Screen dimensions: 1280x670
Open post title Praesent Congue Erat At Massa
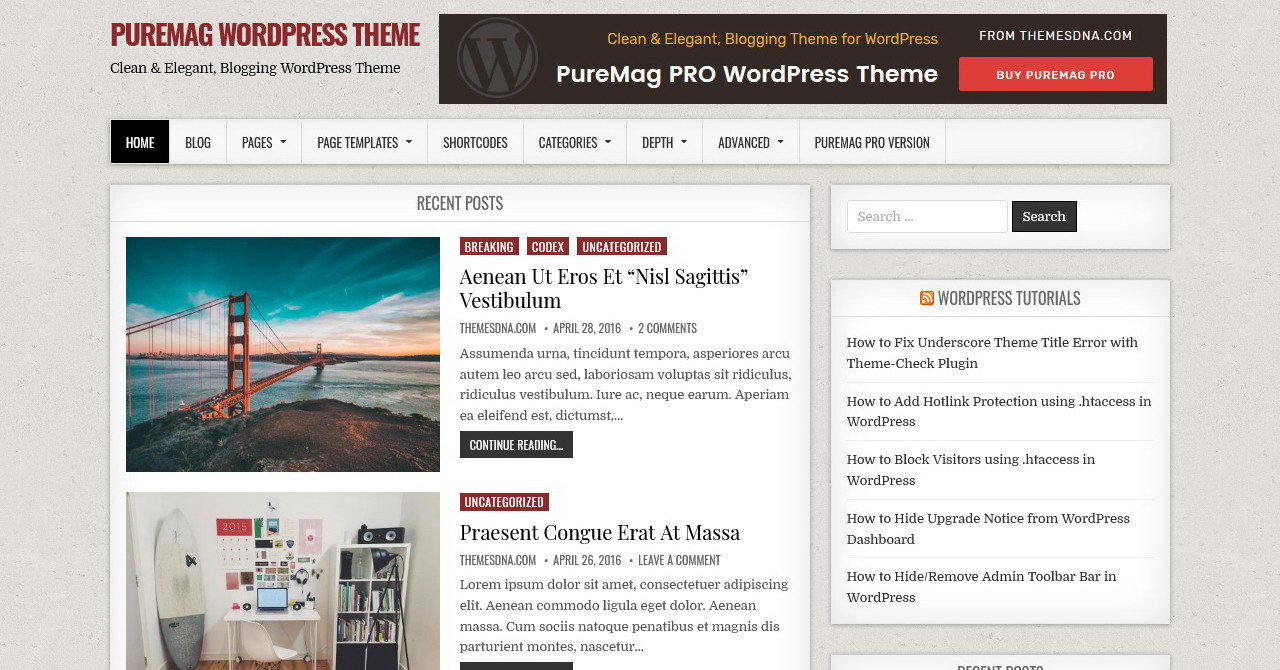(x=600, y=532)
